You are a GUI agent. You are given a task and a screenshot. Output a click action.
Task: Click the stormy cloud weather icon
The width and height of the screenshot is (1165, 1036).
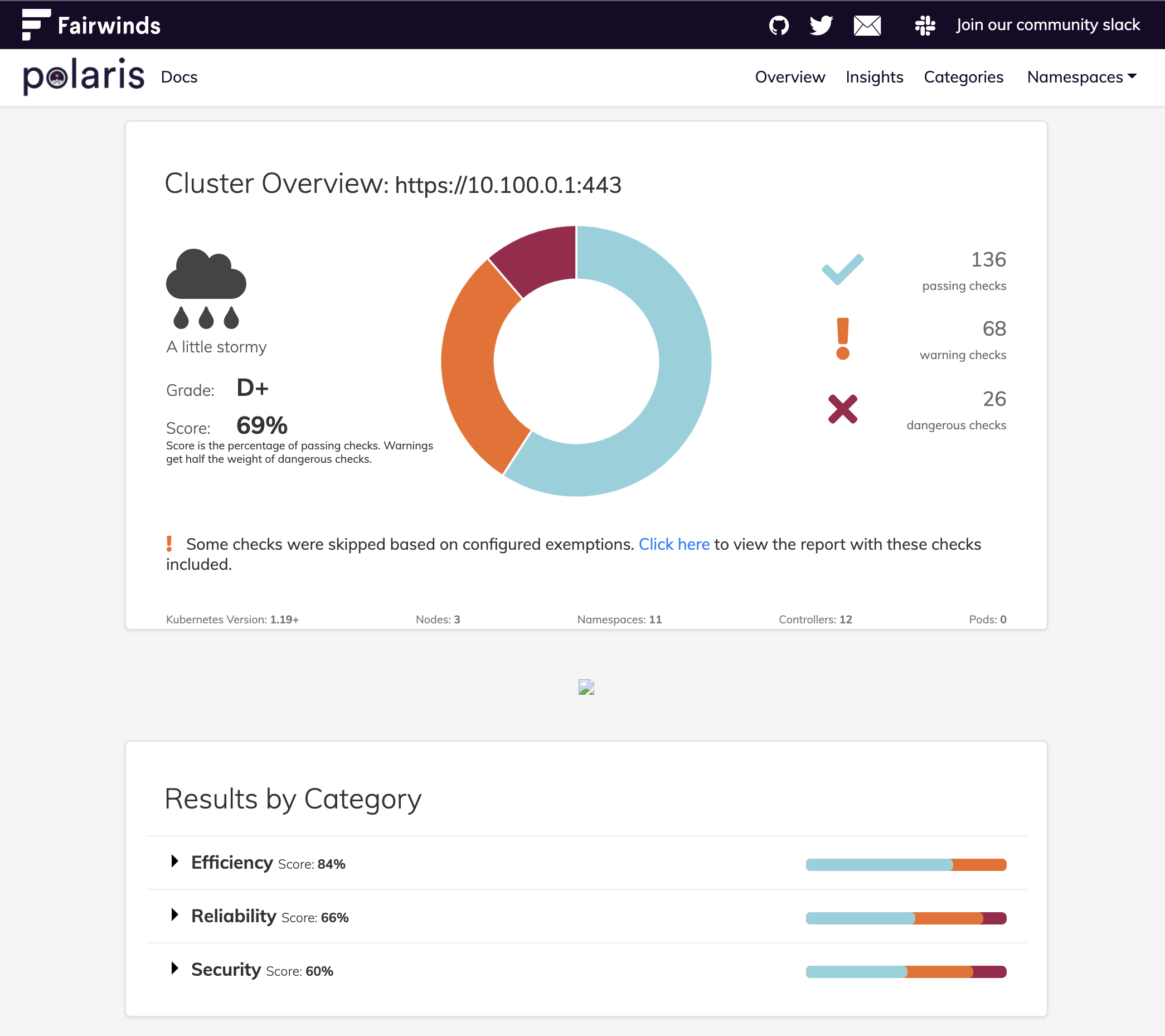pos(206,288)
